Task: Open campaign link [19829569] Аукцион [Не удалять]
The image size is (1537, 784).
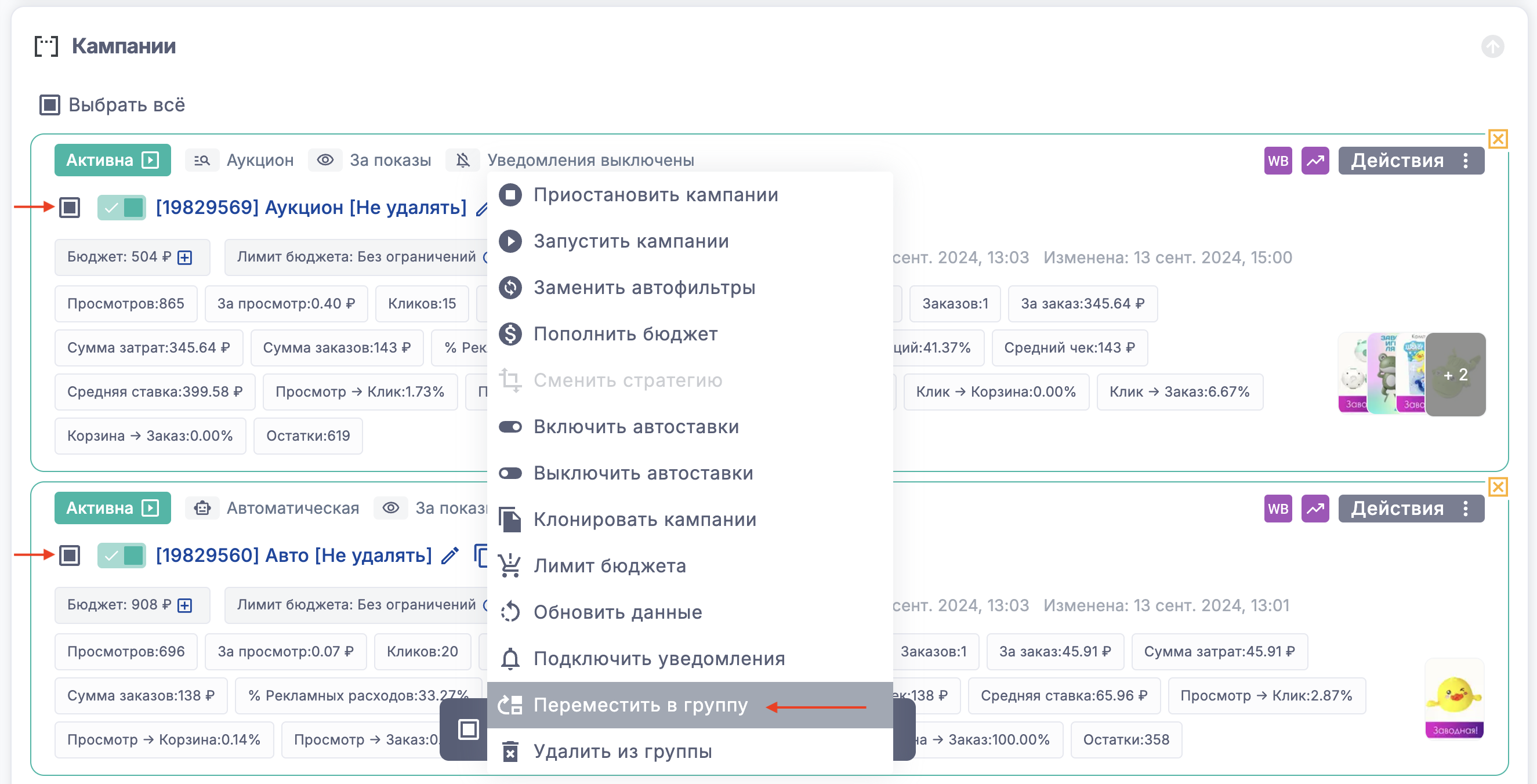Action: [x=311, y=208]
